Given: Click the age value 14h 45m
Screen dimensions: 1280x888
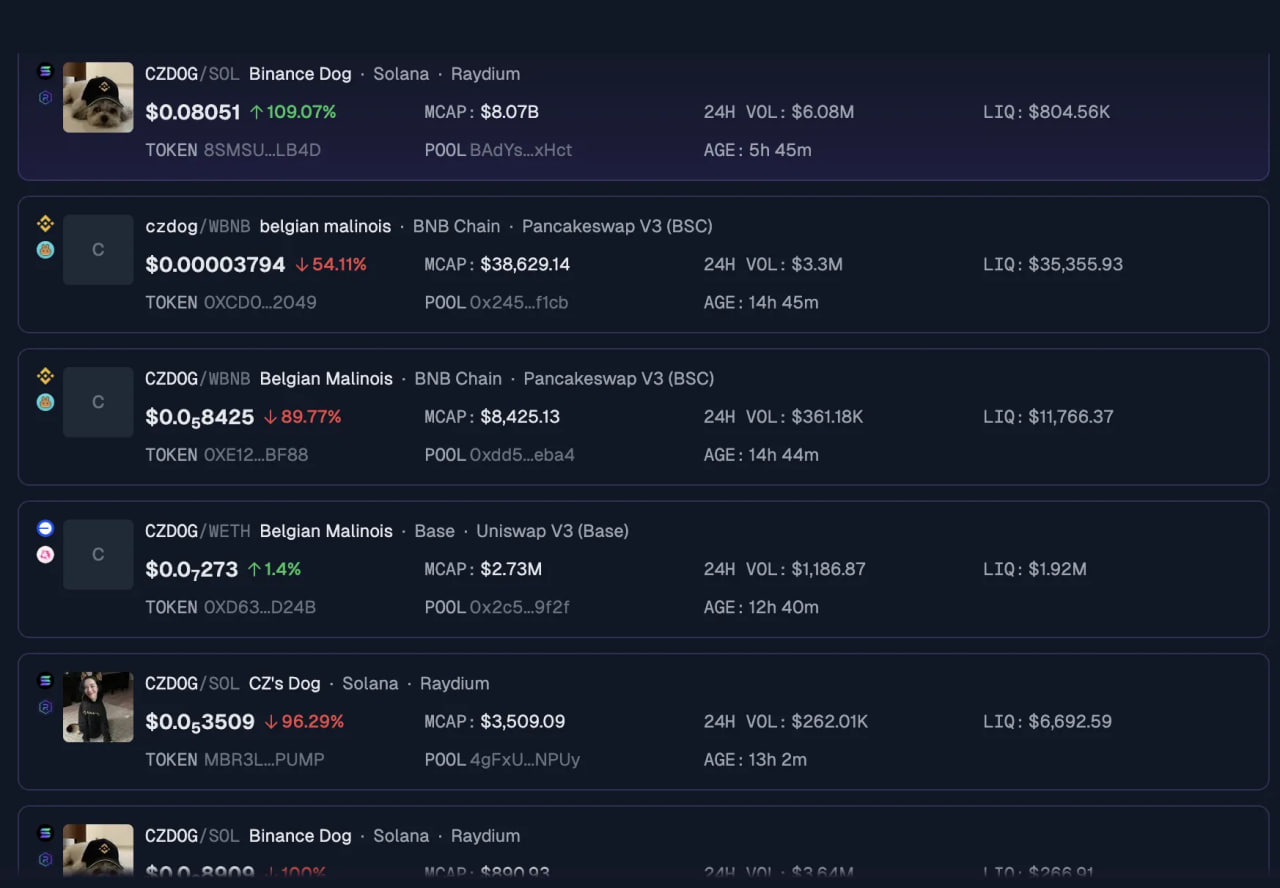Looking at the screenshot, I should coord(783,303).
